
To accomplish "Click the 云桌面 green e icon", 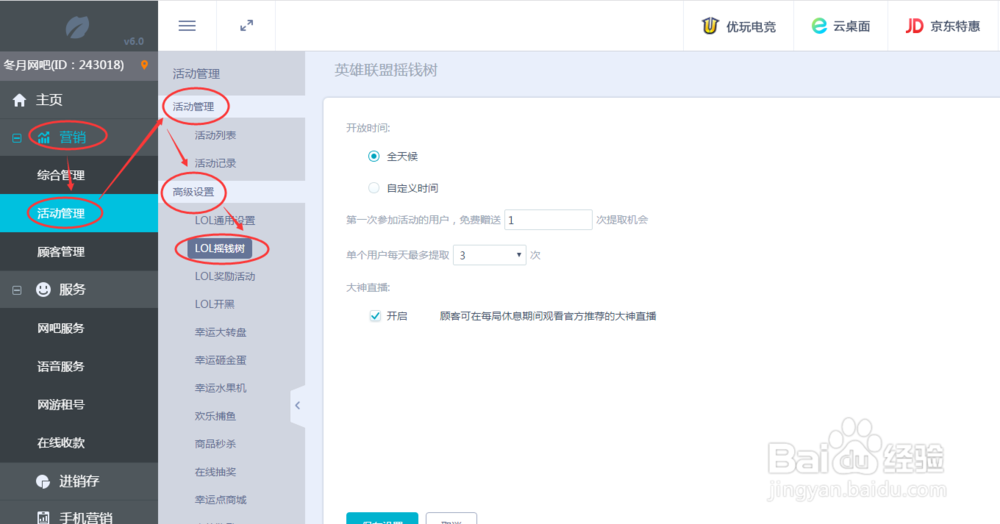I will pyautogui.click(x=819, y=26).
